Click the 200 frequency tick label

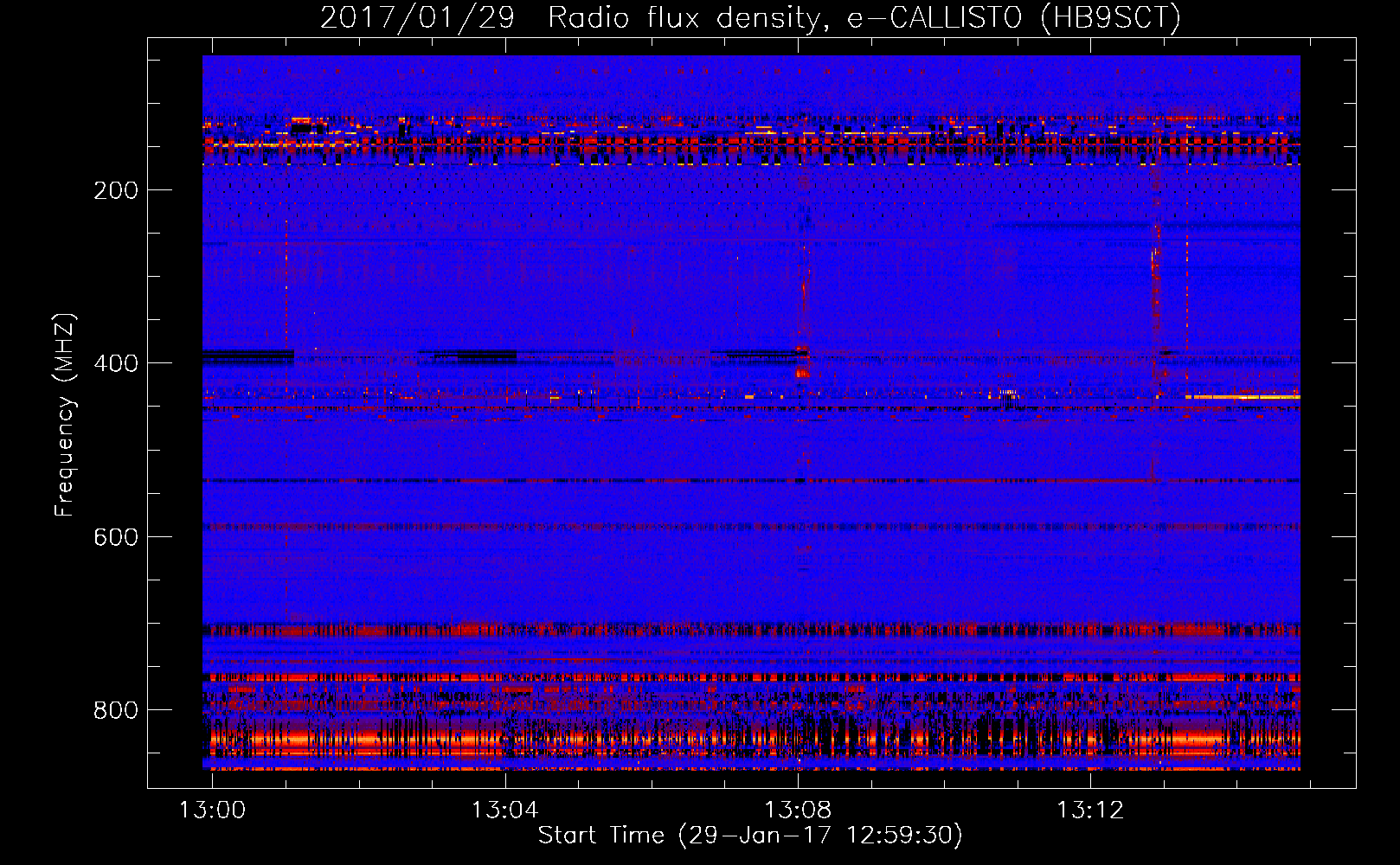point(116,190)
